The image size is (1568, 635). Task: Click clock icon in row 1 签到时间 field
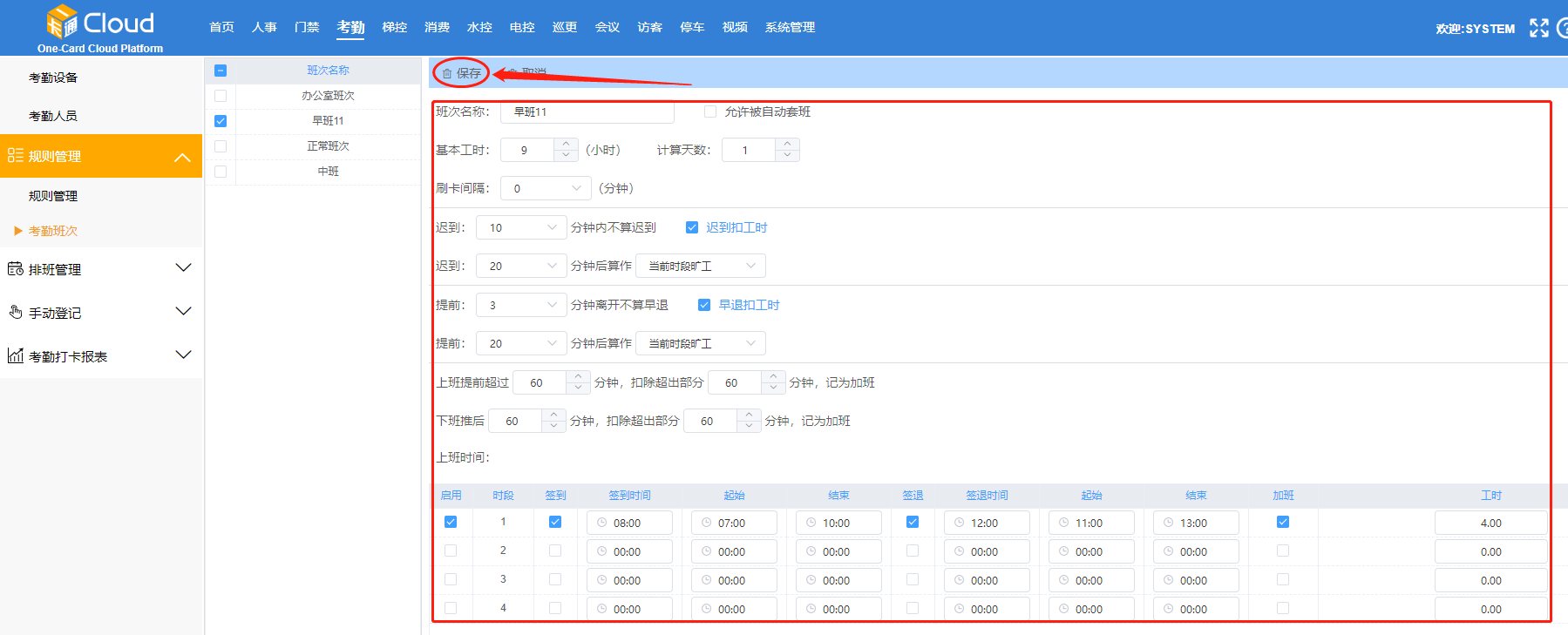pos(601,523)
